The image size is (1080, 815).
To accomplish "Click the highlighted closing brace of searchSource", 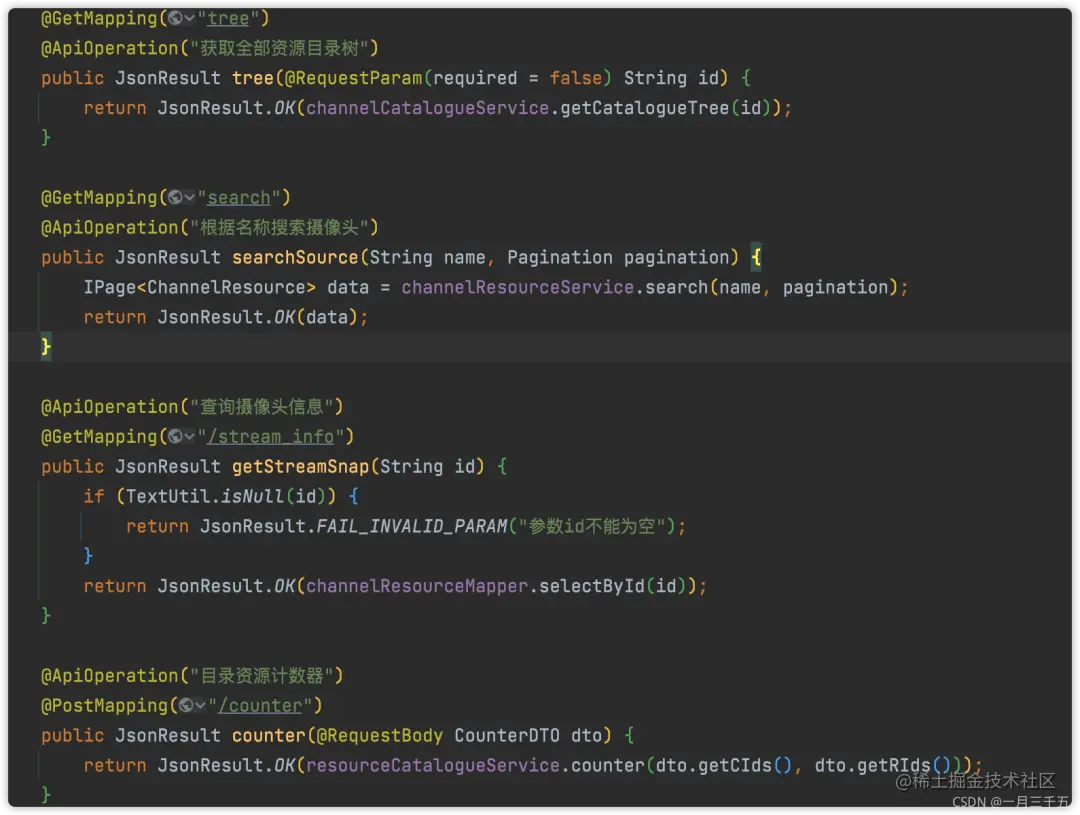I will point(46,347).
